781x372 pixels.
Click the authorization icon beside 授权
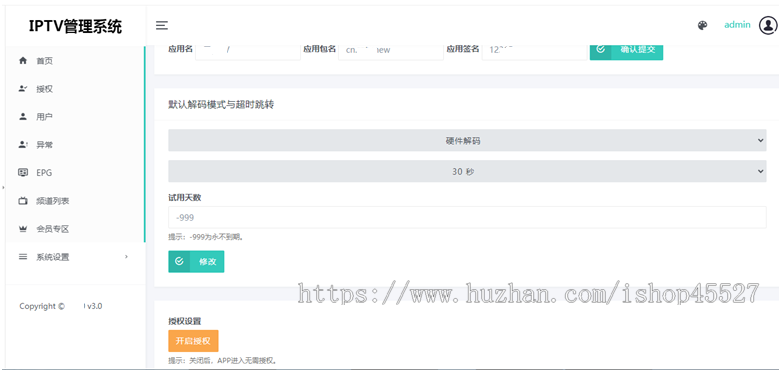click(x=22, y=89)
